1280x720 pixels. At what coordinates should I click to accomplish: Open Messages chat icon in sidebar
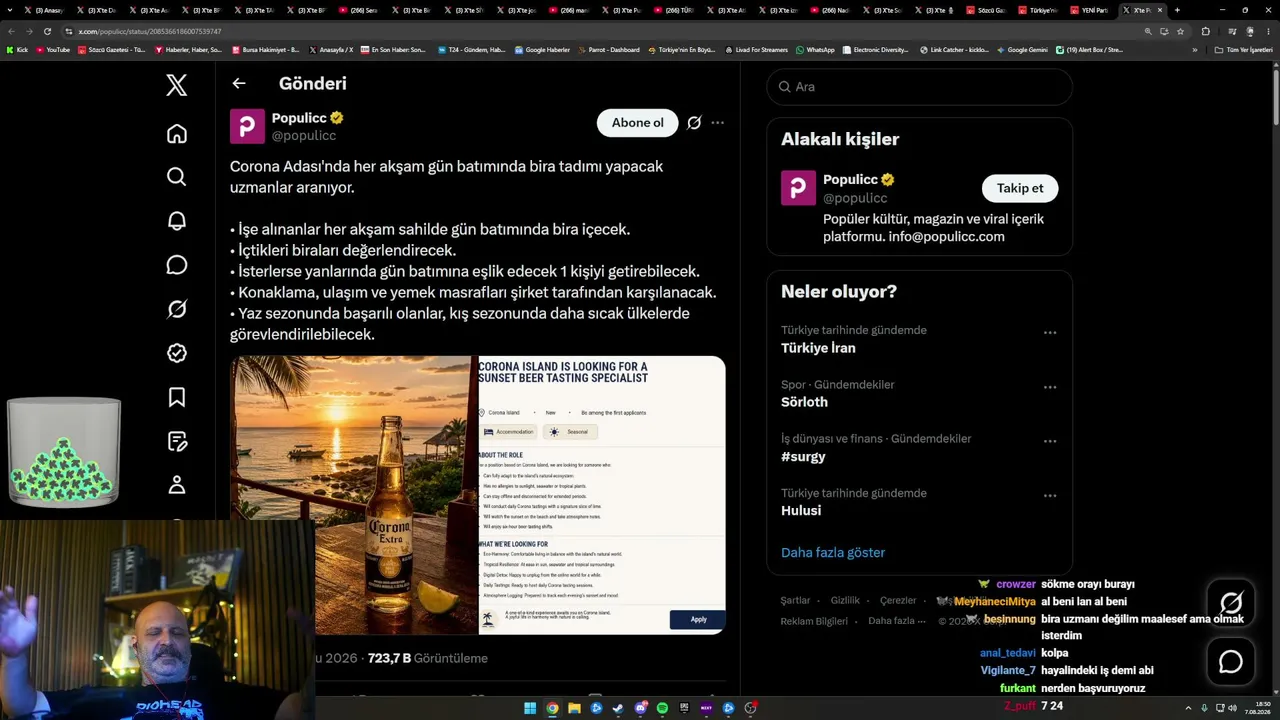(177, 265)
